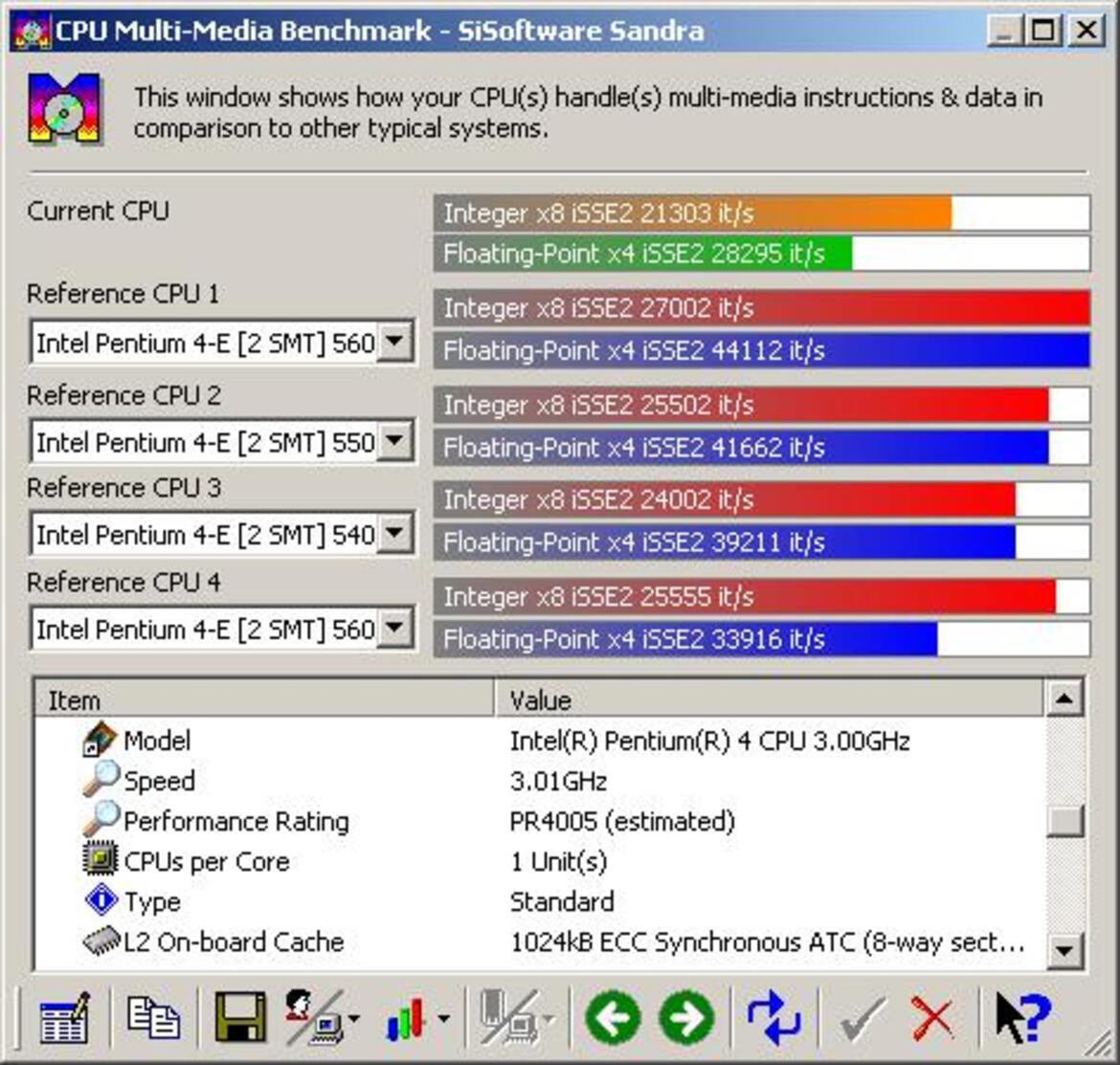Save results with floppy disk icon

[x=240, y=1017]
